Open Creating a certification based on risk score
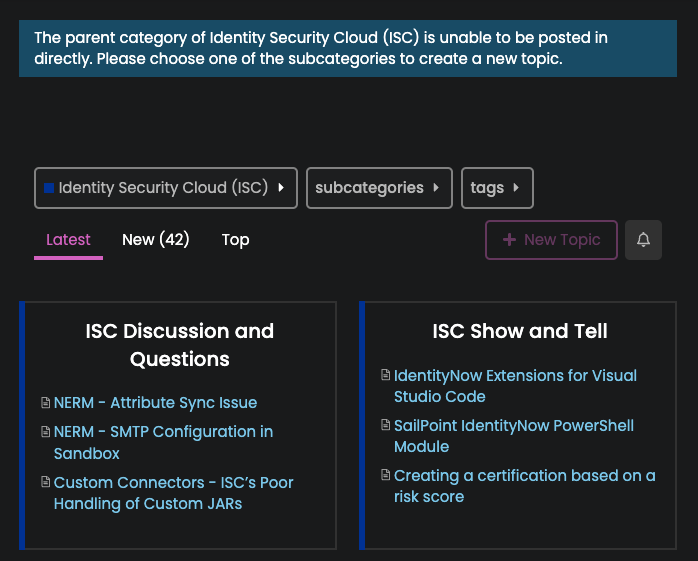 (x=524, y=486)
